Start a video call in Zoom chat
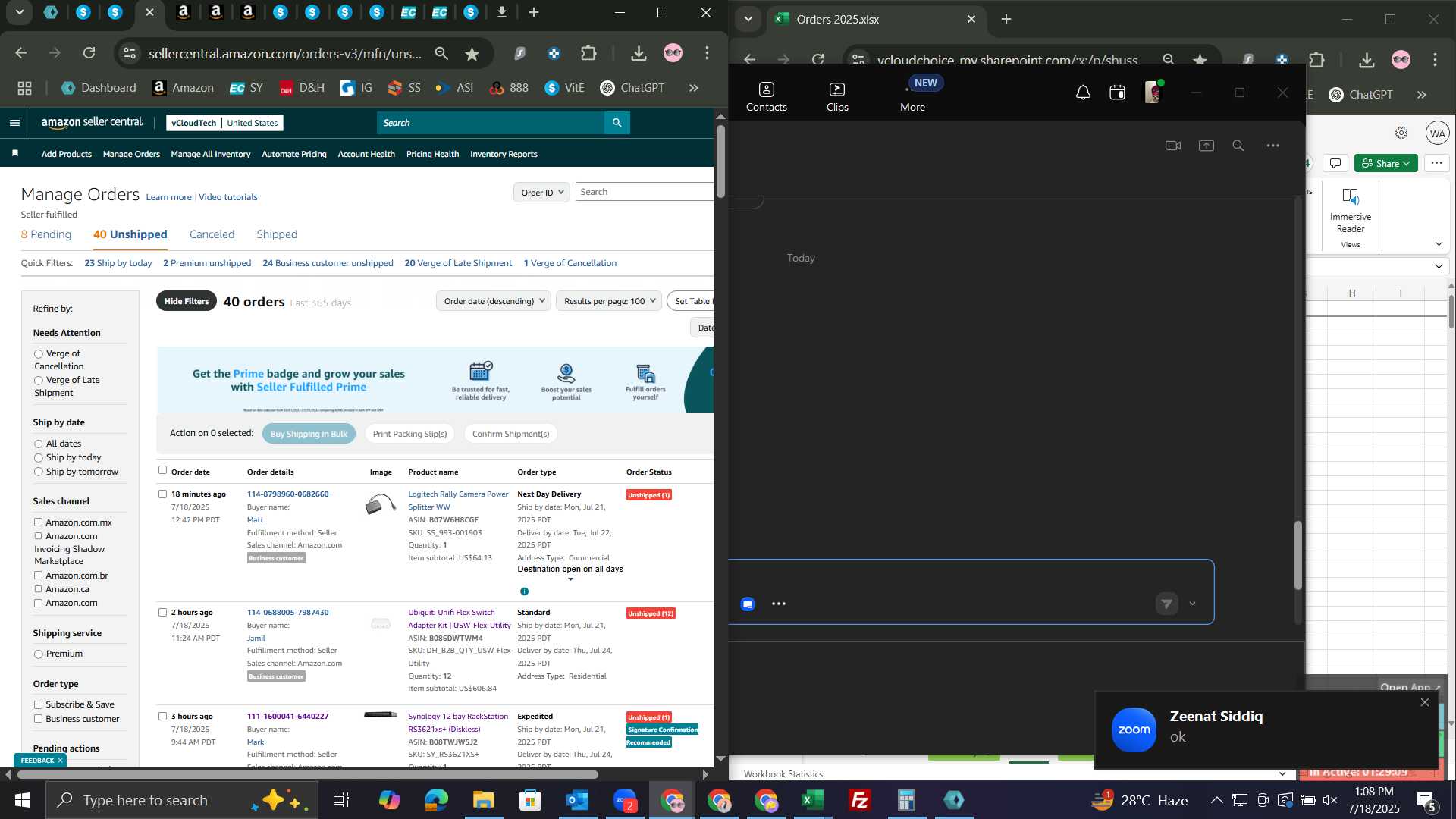This screenshot has width=1456, height=819. [1173, 146]
